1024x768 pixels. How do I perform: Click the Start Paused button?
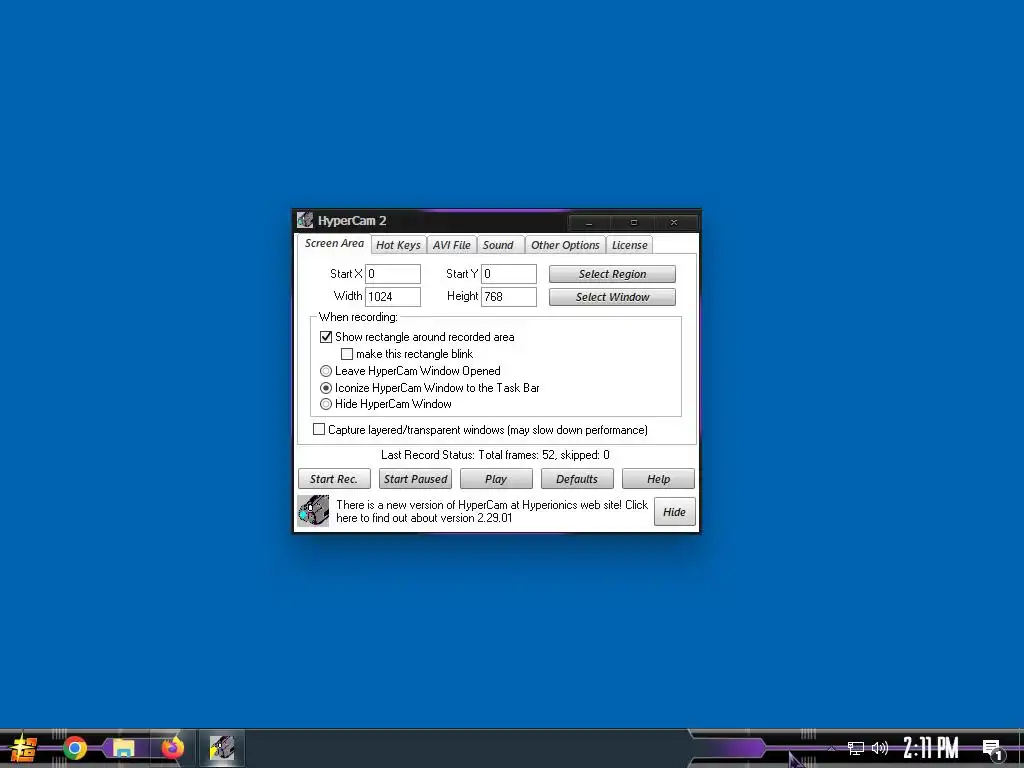[415, 479]
